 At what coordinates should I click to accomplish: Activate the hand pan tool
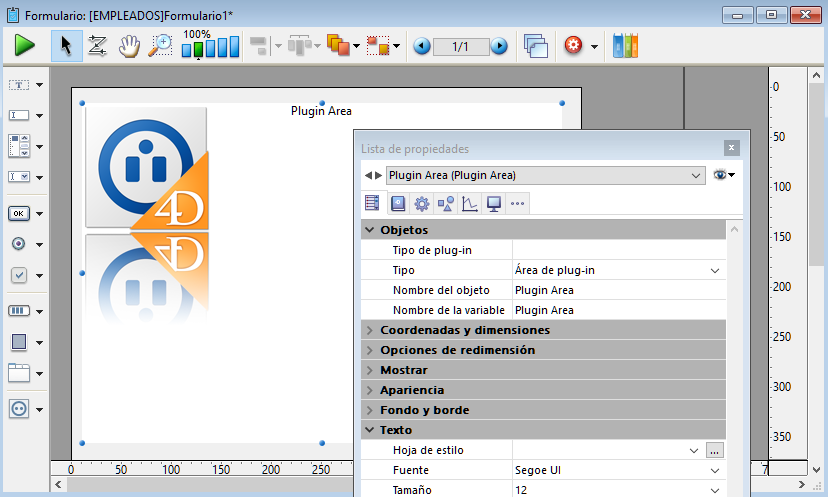click(128, 46)
